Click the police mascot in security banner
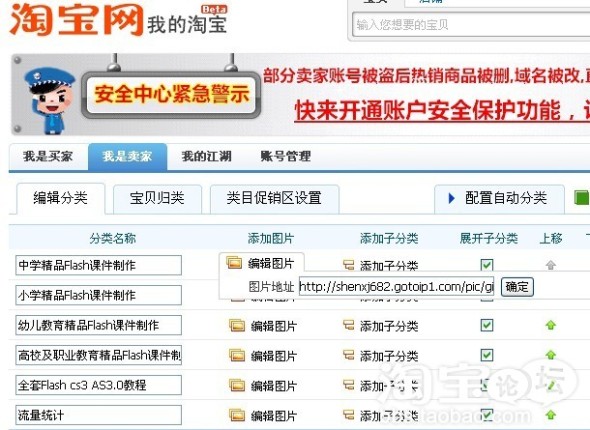Viewport: 590px width, 430px height. click(x=50, y=100)
